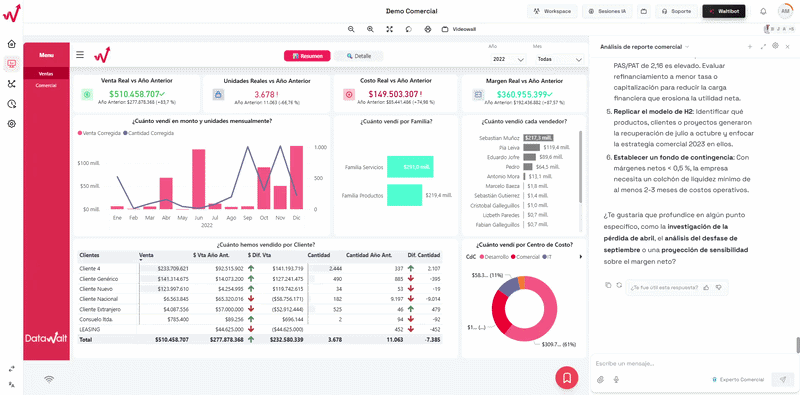Click the red bookmark floating button
800x395 pixels.
point(567,378)
